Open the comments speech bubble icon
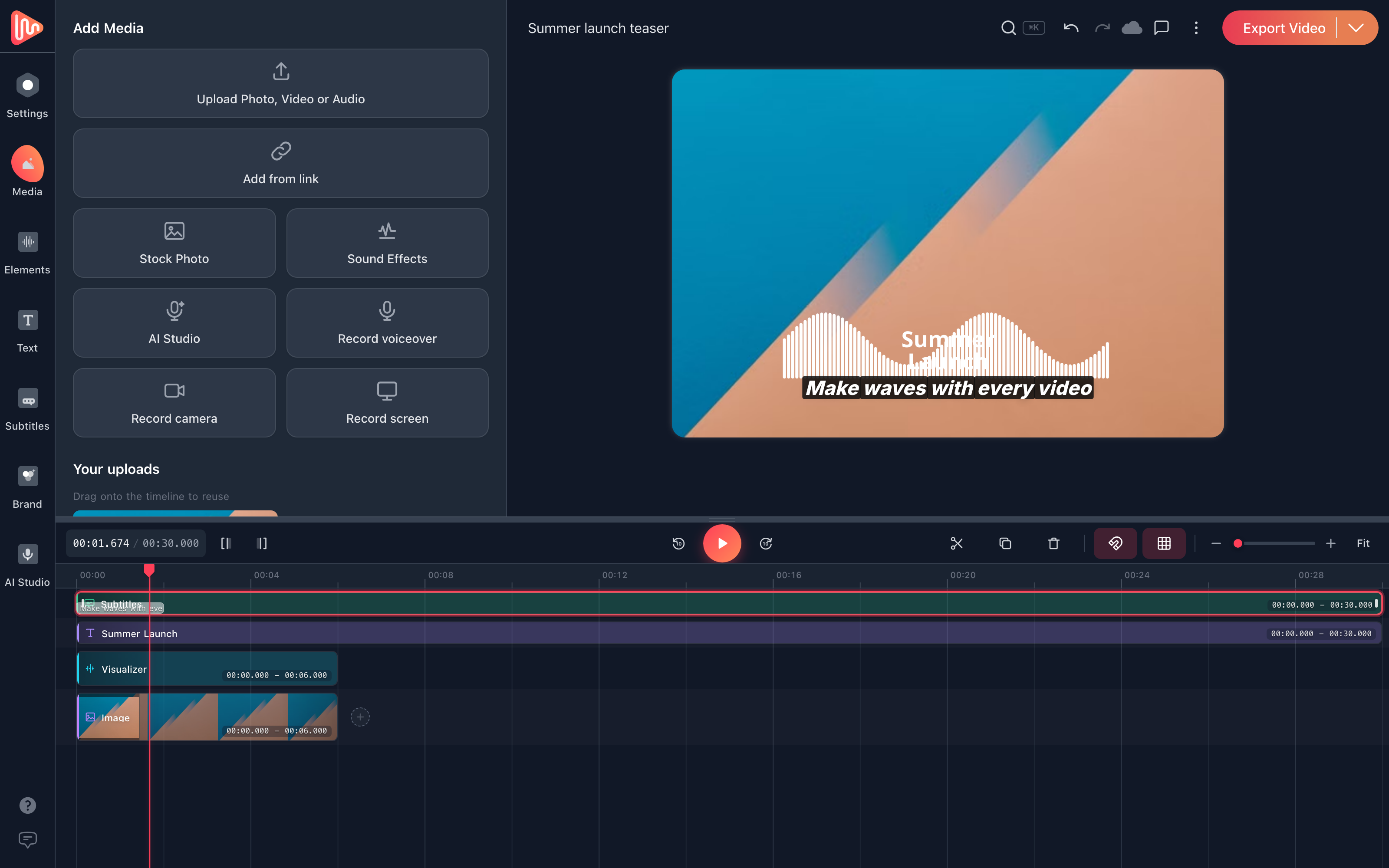This screenshot has width=1389, height=868. point(1162,27)
